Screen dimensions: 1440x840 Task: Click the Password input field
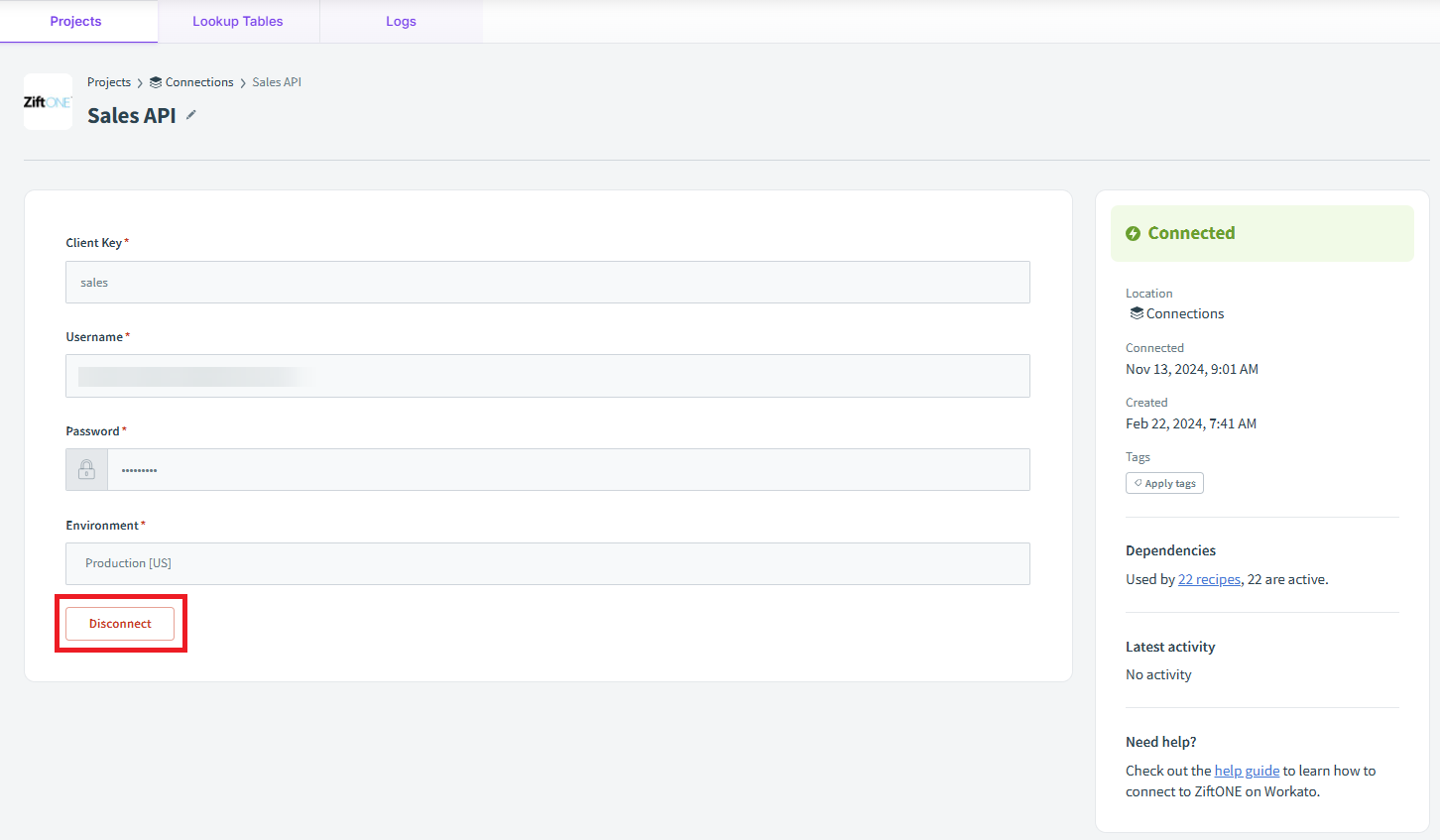point(568,469)
